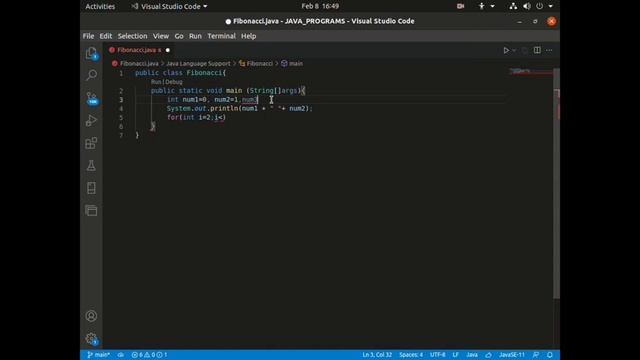
Task: Click line number 5 in gutter
Action: point(121,118)
